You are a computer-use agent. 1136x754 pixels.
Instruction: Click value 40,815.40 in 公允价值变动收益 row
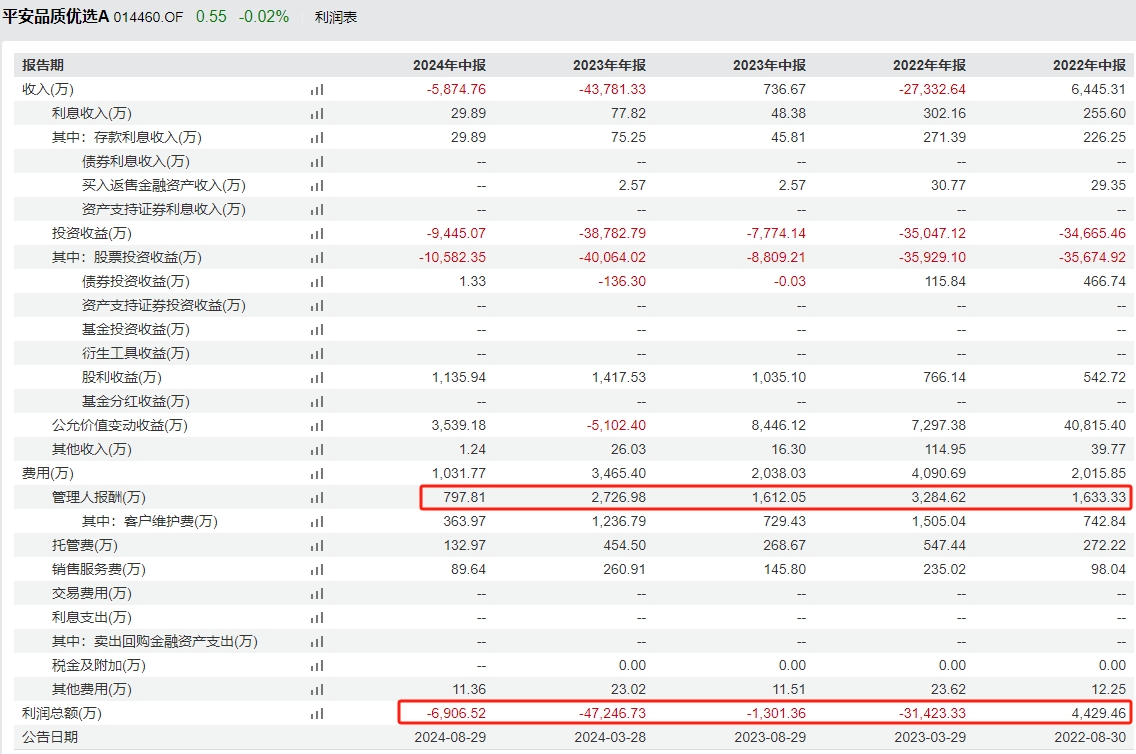pyautogui.click(x=1095, y=425)
